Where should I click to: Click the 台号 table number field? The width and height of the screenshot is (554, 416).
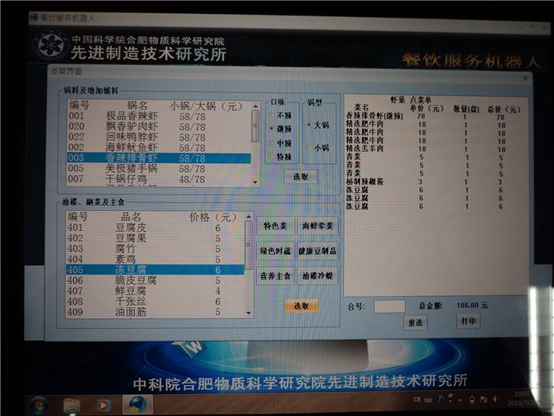(390, 306)
